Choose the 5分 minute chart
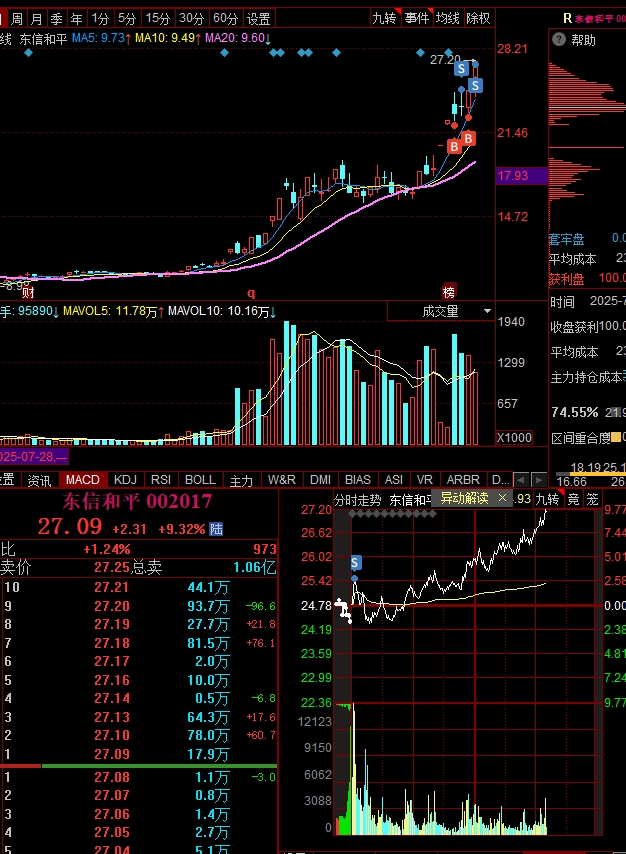 tap(127, 19)
